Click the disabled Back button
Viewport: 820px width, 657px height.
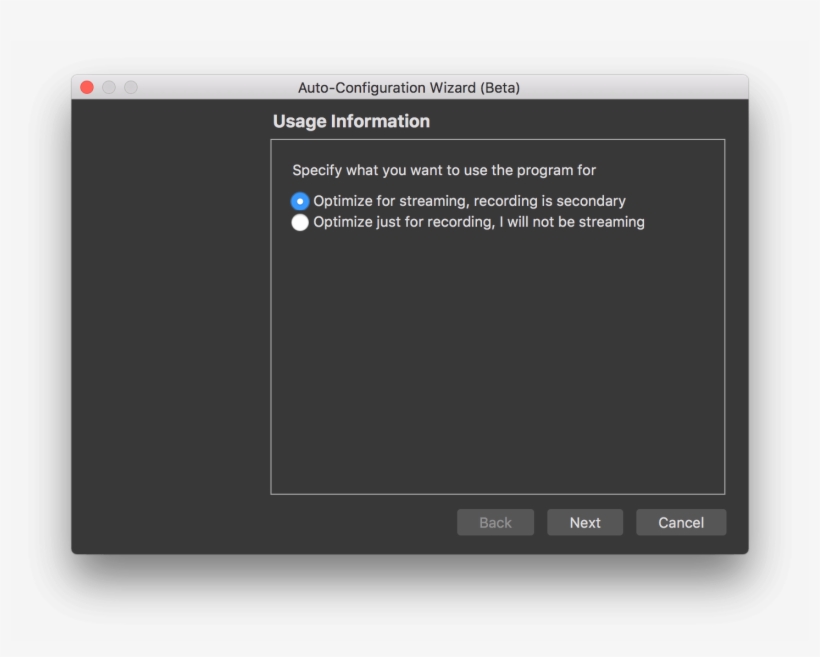(x=495, y=522)
